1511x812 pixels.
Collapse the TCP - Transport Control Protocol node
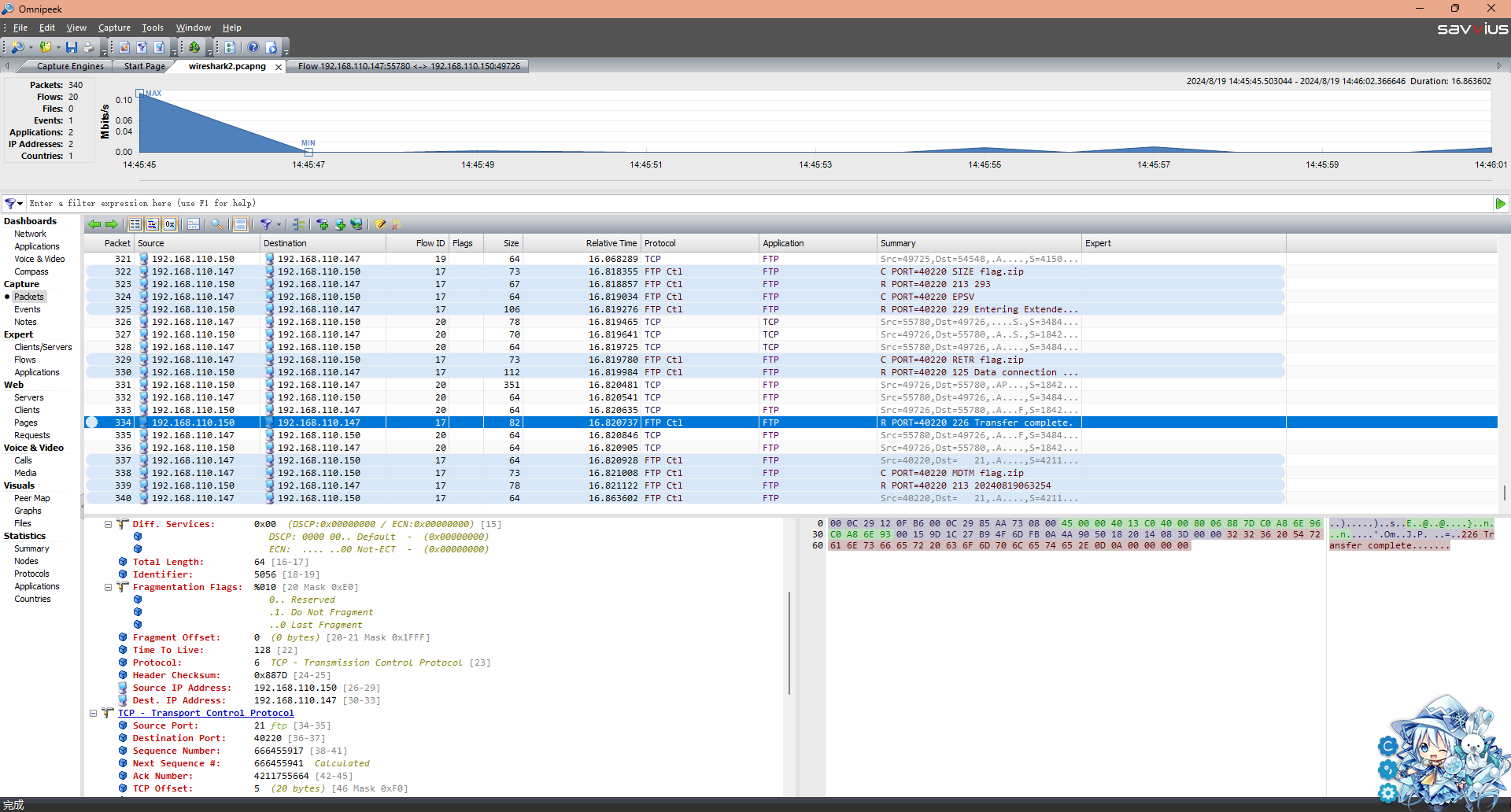(x=94, y=713)
